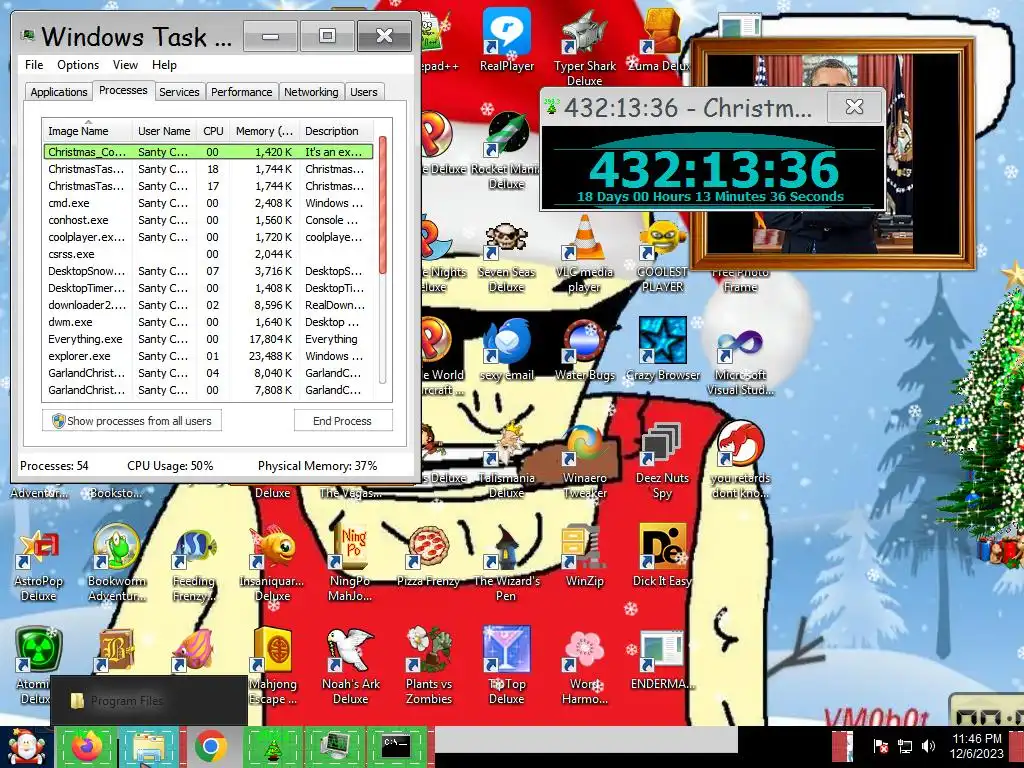Open Word Harmony desktop icon

tap(584, 666)
